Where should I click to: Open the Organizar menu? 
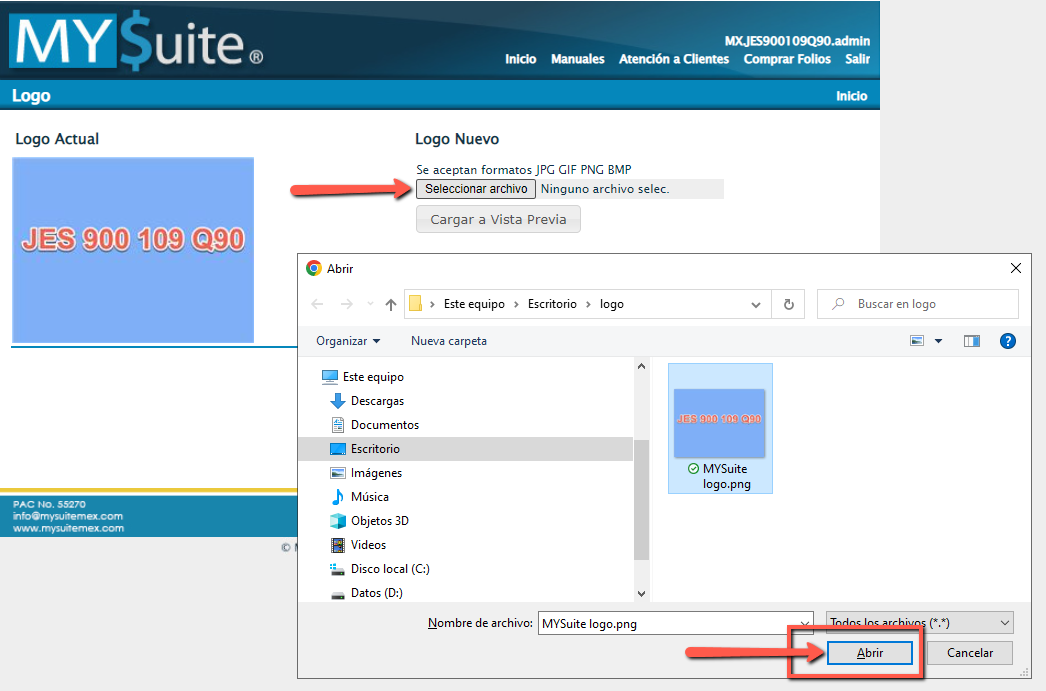[348, 341]
